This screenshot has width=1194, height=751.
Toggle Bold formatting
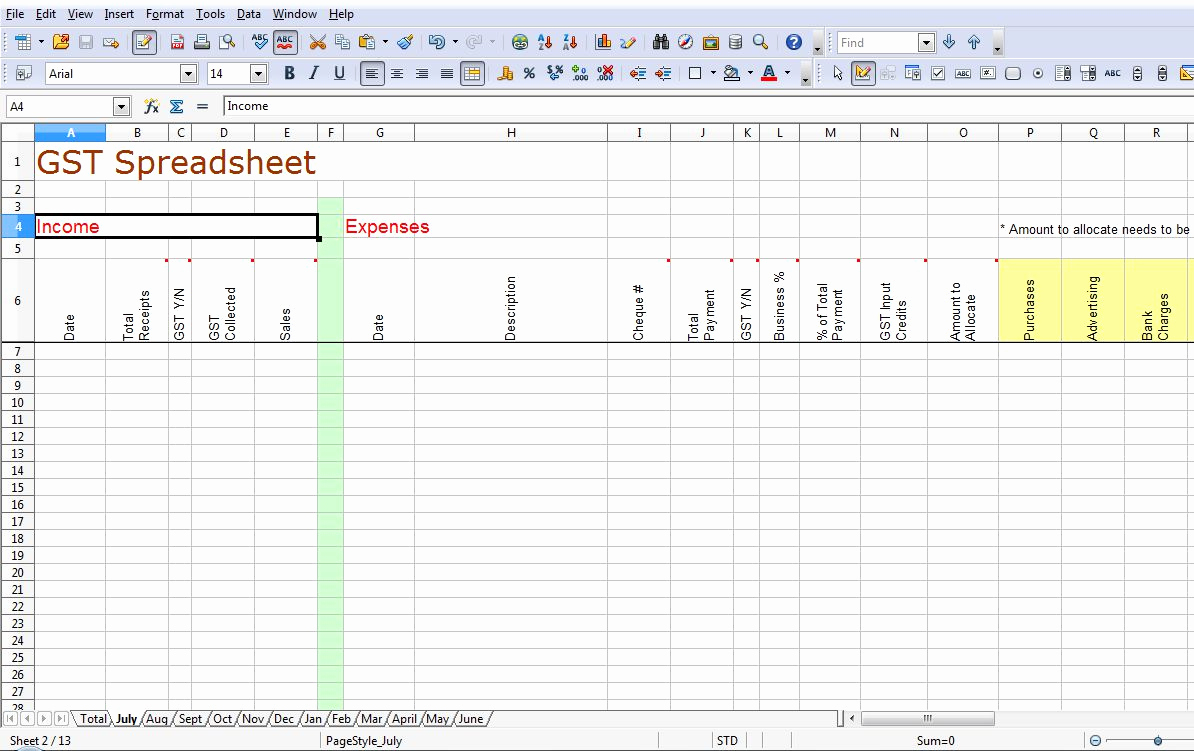point(289,73)
